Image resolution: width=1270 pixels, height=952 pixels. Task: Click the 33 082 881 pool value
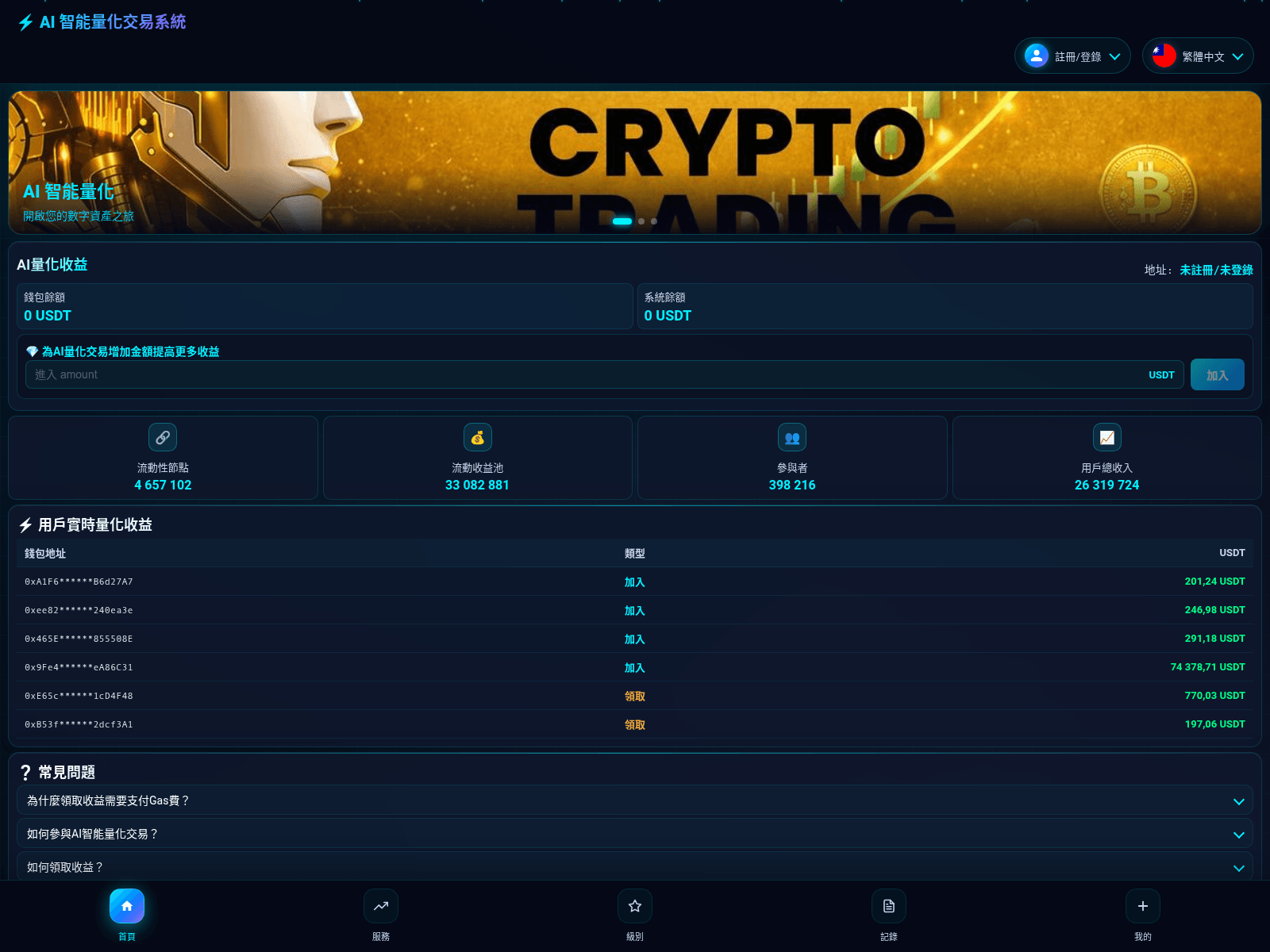478,485
